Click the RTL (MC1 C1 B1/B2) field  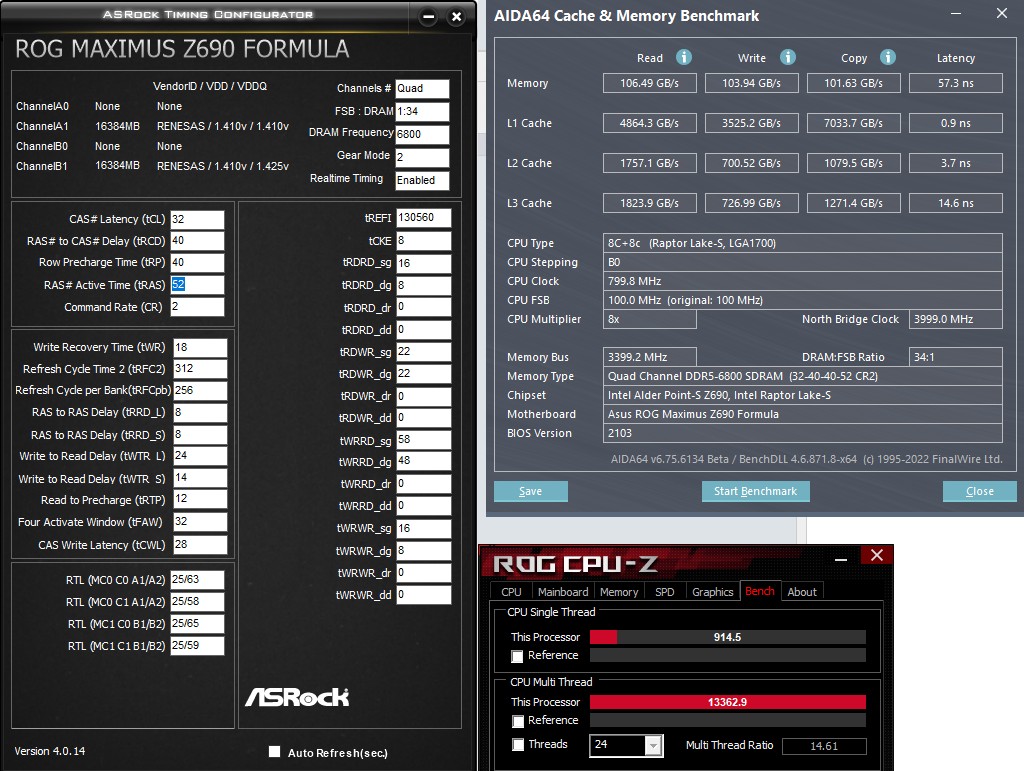tap(197, 646)
